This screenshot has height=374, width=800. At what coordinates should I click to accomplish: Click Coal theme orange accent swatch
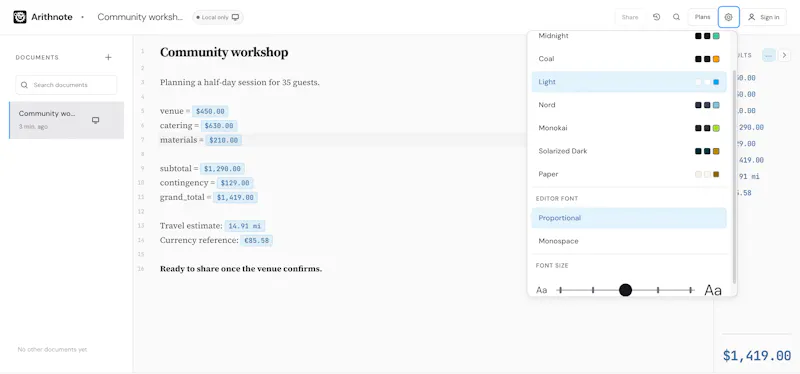tap(716, 59)
